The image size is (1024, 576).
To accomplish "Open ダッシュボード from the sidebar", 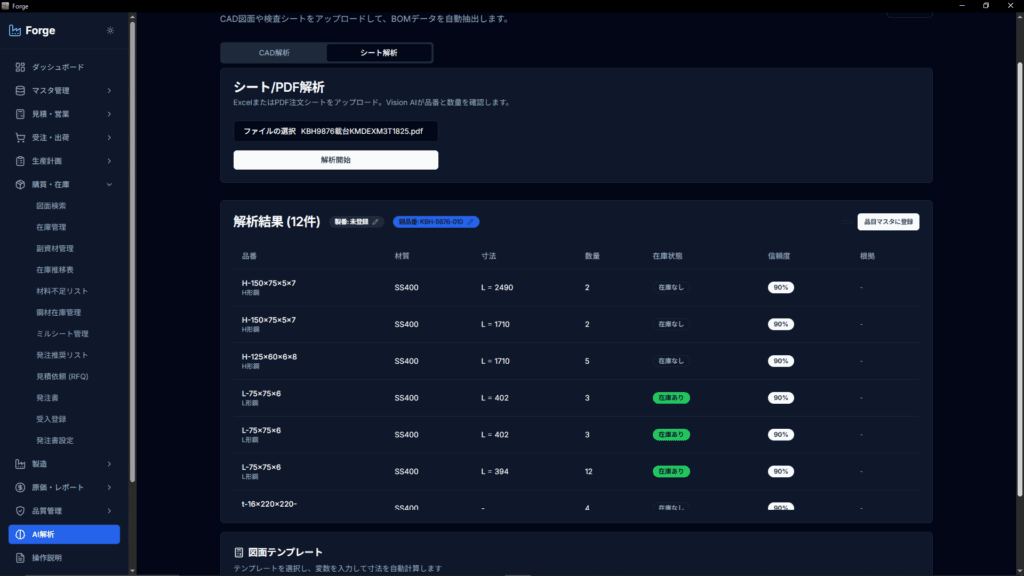I will (58, 67).
